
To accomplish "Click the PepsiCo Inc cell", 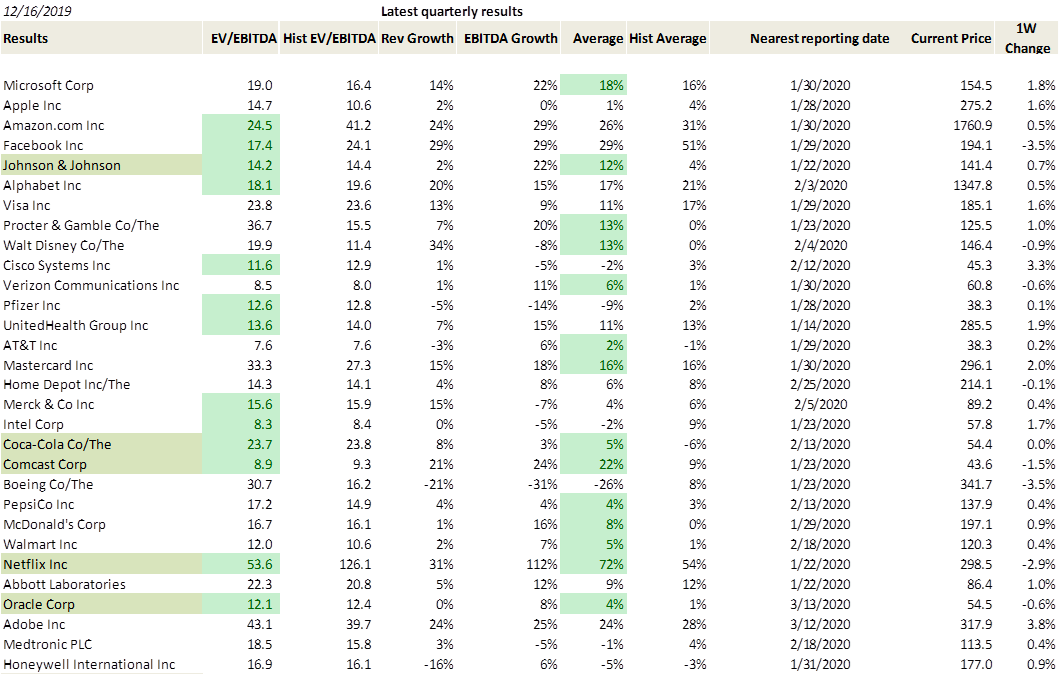I will pos(39,505).
